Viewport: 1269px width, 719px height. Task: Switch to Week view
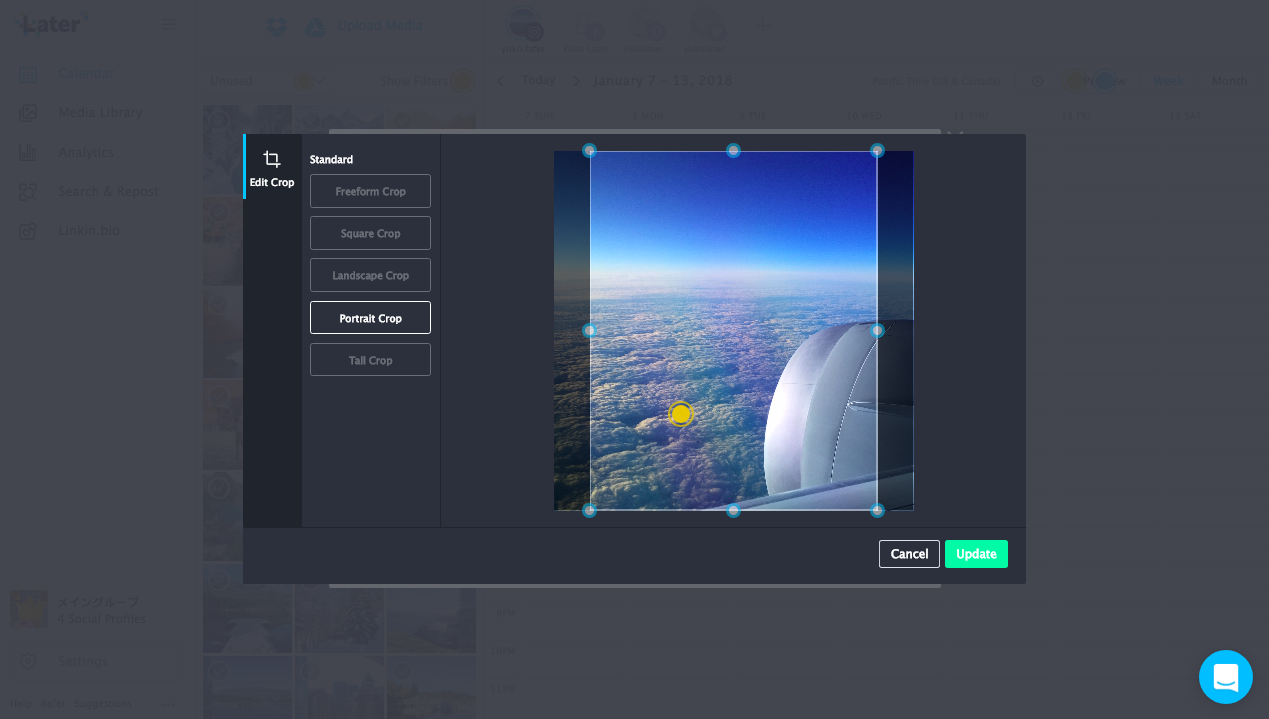tap(1169, 81)
